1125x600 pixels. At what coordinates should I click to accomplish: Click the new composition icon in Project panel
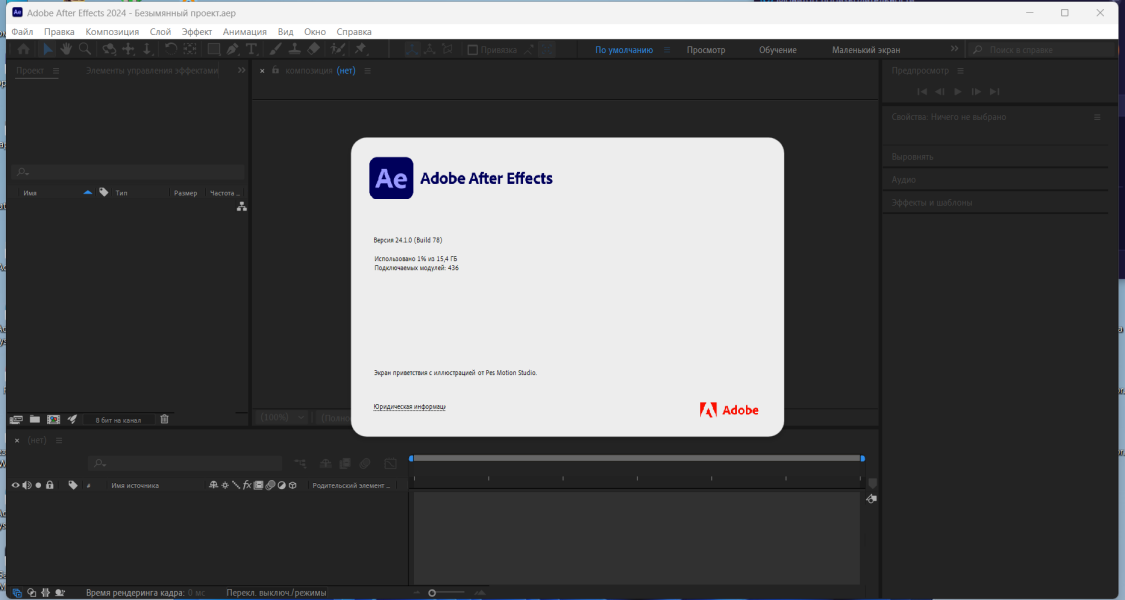pyautogui.click(x=53, y=419)
